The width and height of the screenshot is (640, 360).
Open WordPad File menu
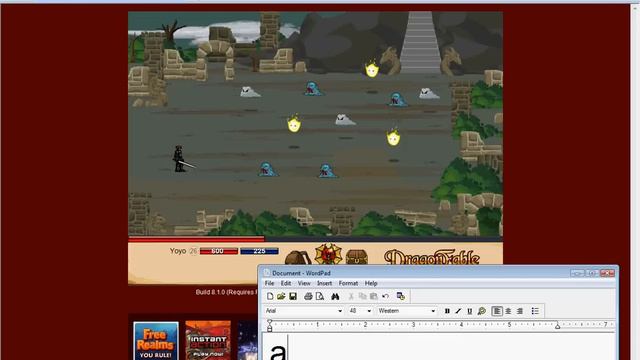[269, 283]
